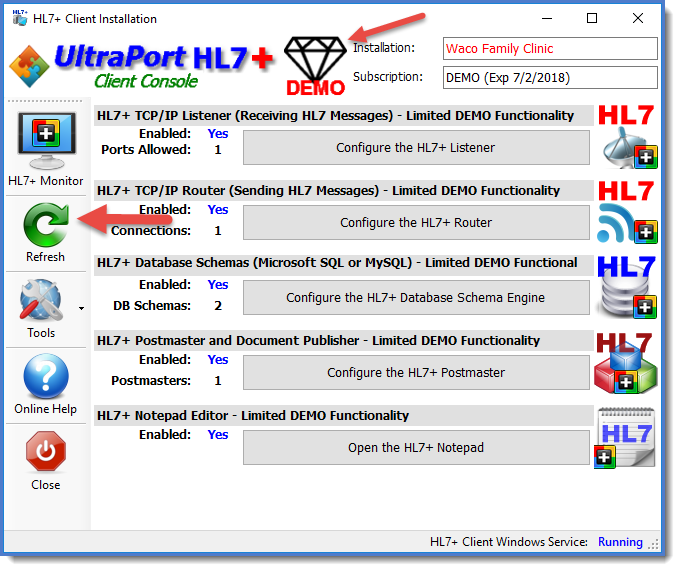Viewport: 680px width, 571px height.
Task: Open the Tools icon
Action: point(41,301)
